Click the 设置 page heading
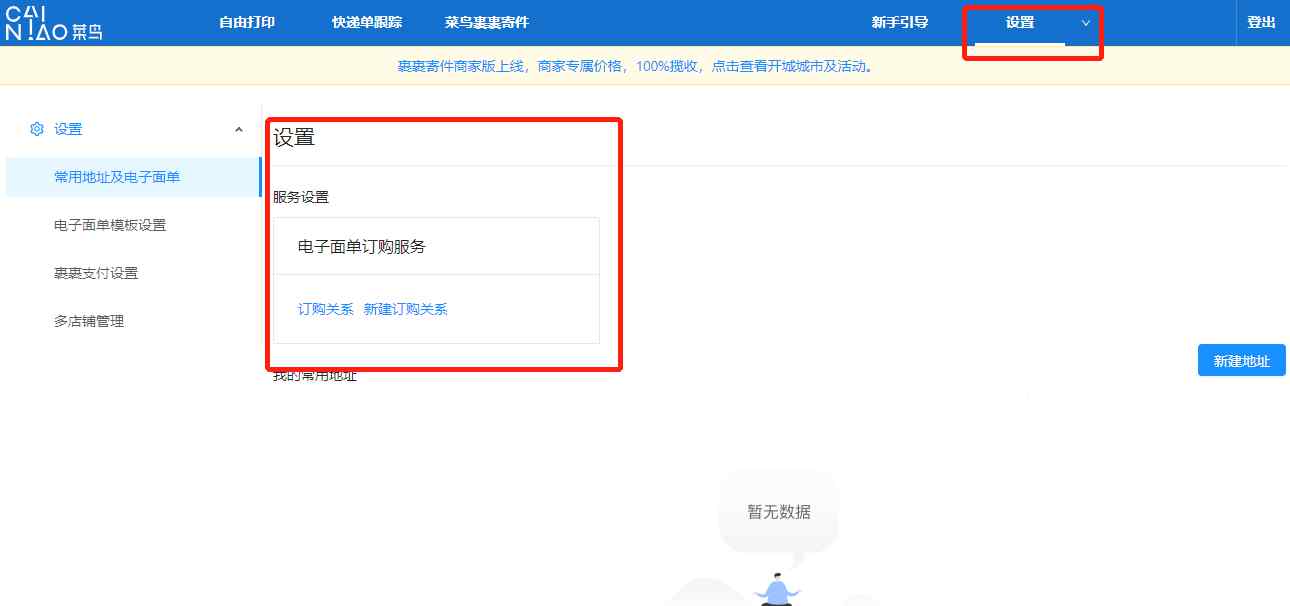The width and height of the screenshot is (1290, 606). coord(294,138)
